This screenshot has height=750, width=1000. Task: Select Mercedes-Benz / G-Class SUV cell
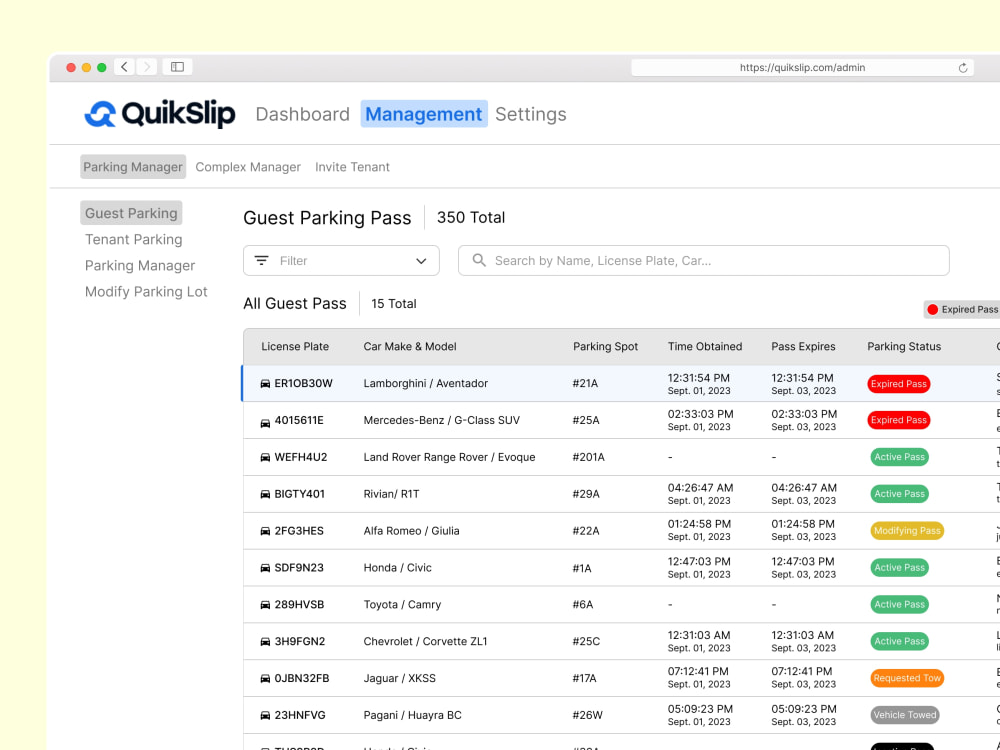click(441, 420)
